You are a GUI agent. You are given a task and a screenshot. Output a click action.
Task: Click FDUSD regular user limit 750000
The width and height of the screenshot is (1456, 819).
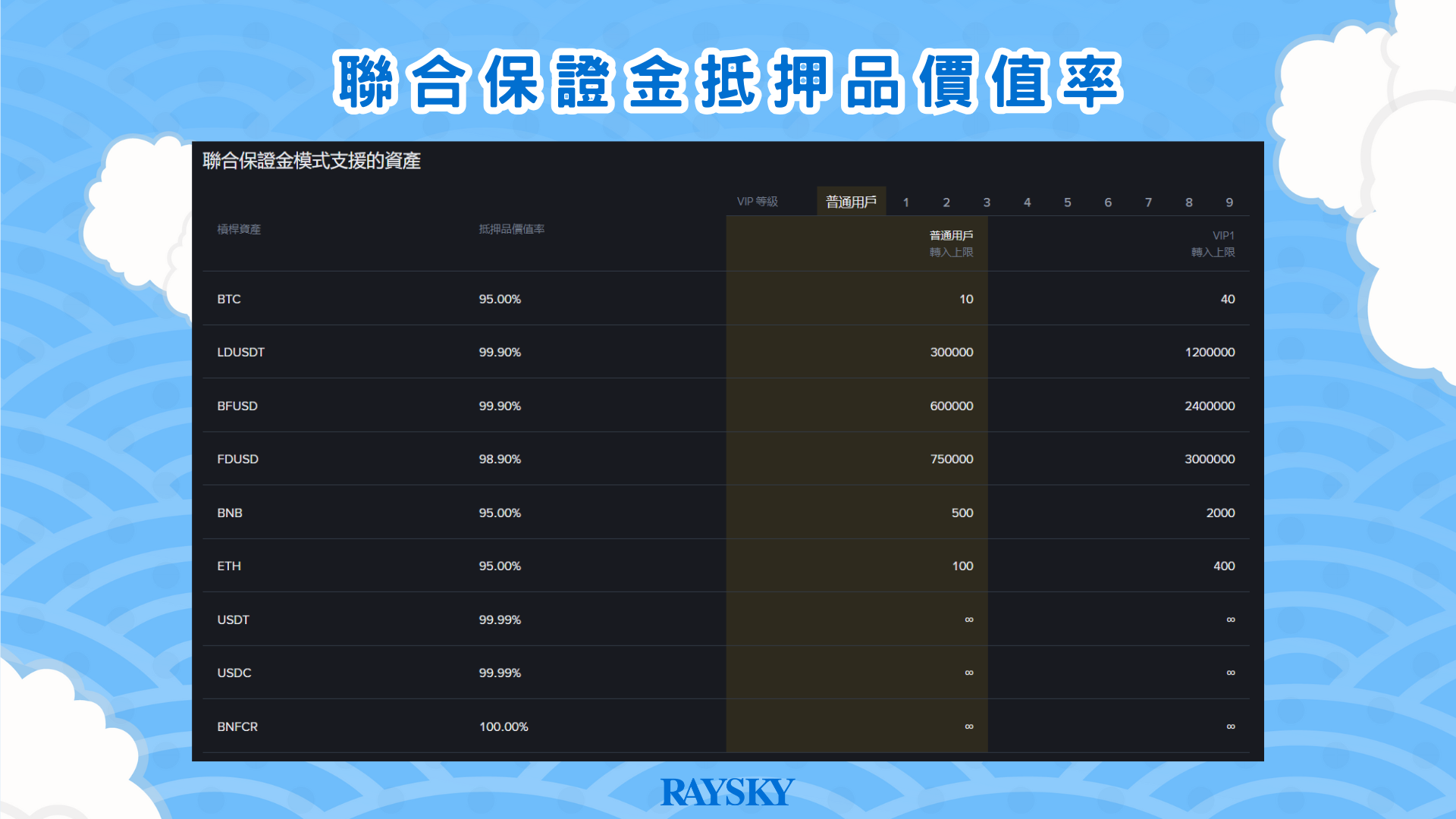pyautogui.click(x=952, y=459)
